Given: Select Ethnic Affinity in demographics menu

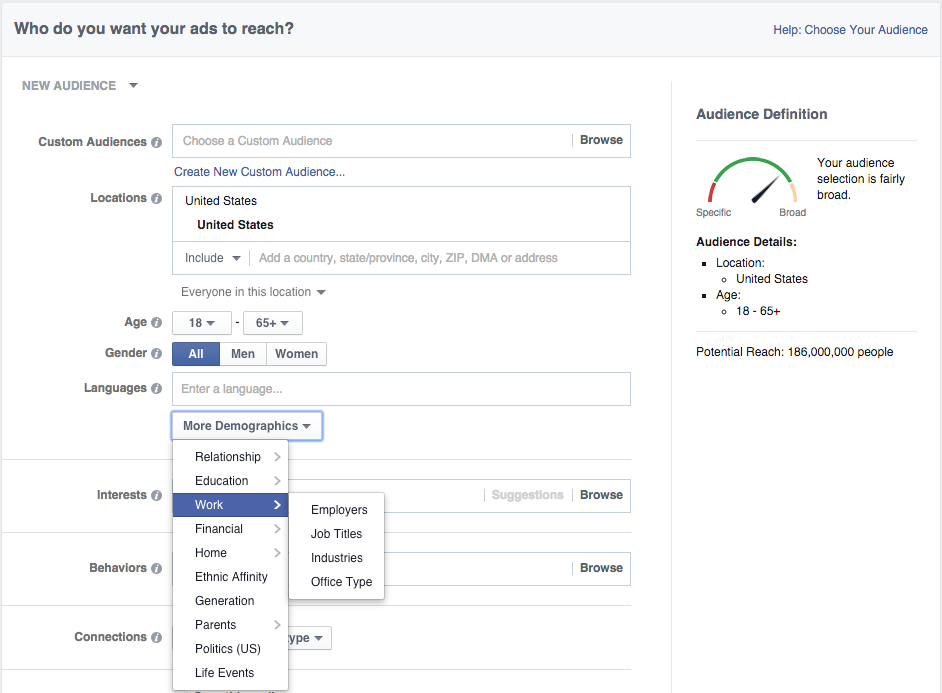Looking at the screenshot, I should [231, 577].
